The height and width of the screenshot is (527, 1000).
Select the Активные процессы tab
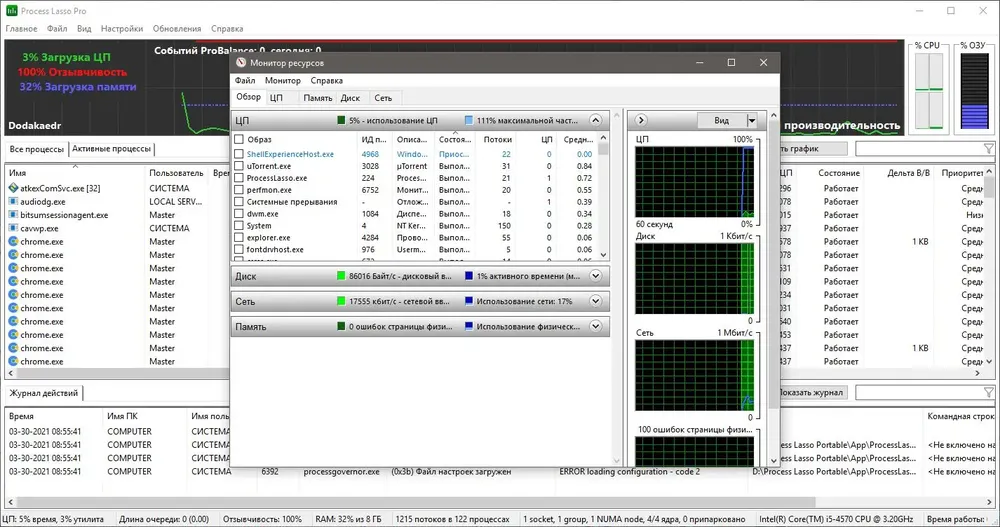tap(112, 149)
